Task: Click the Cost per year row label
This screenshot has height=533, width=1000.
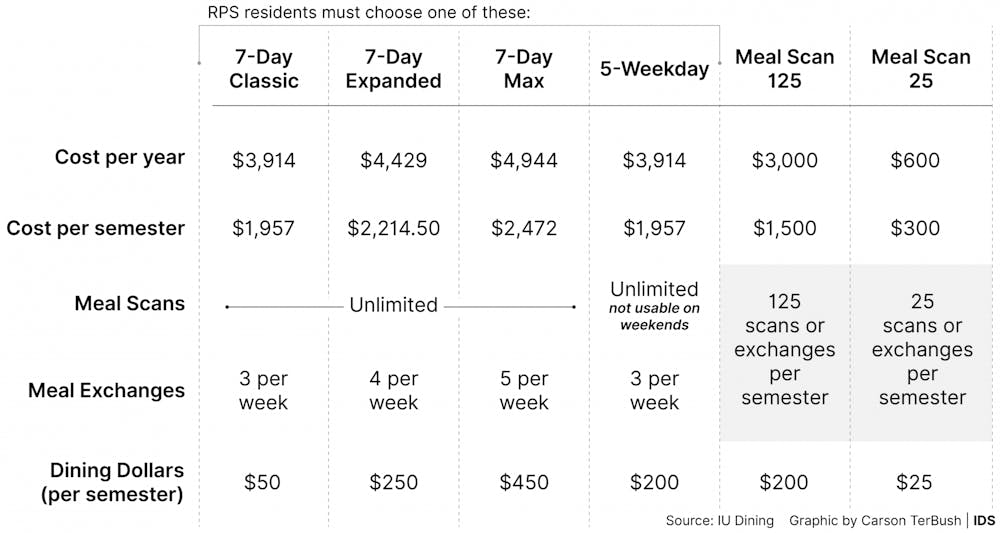Action: (120, 157)
